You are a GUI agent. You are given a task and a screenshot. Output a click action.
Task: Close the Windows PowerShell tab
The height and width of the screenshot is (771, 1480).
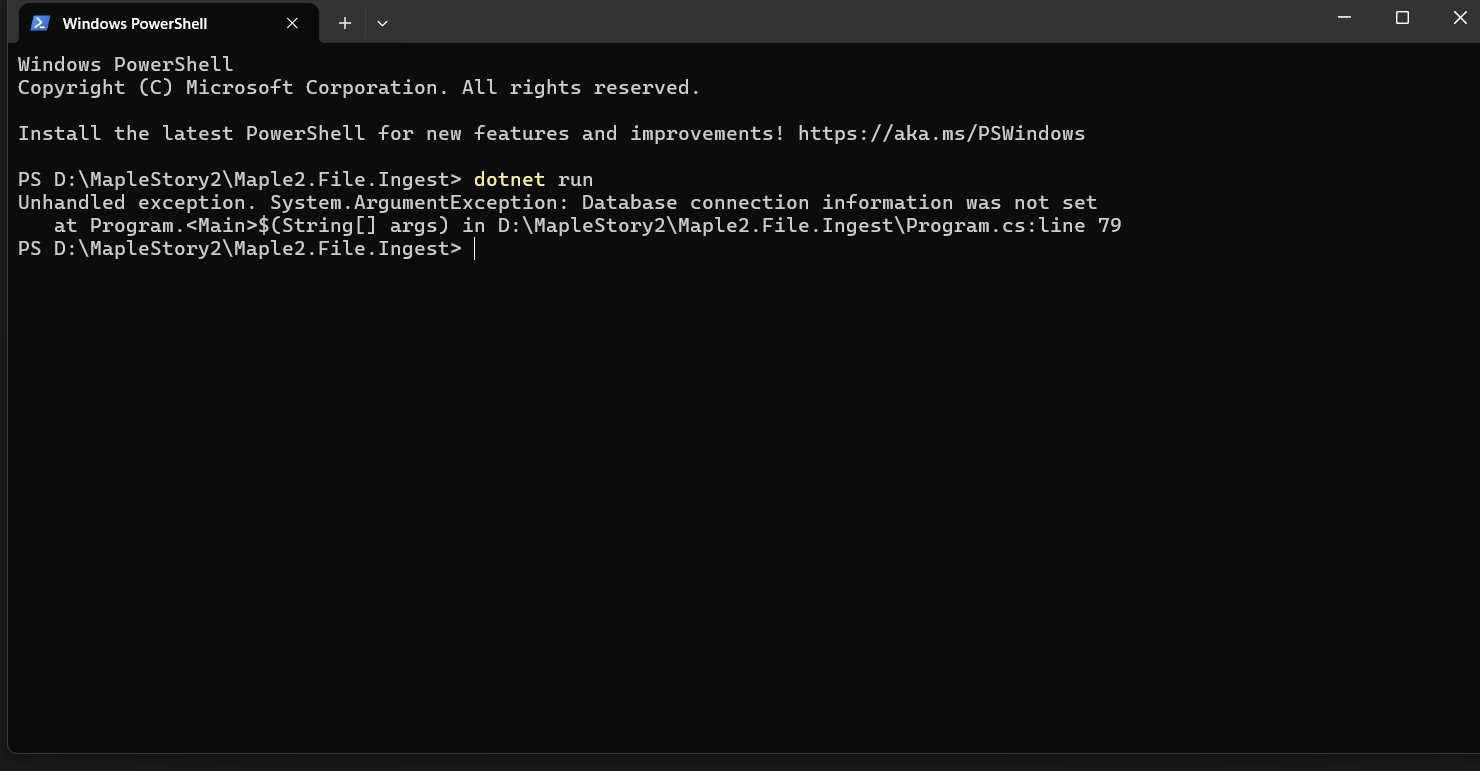click(x=292, y=23)
